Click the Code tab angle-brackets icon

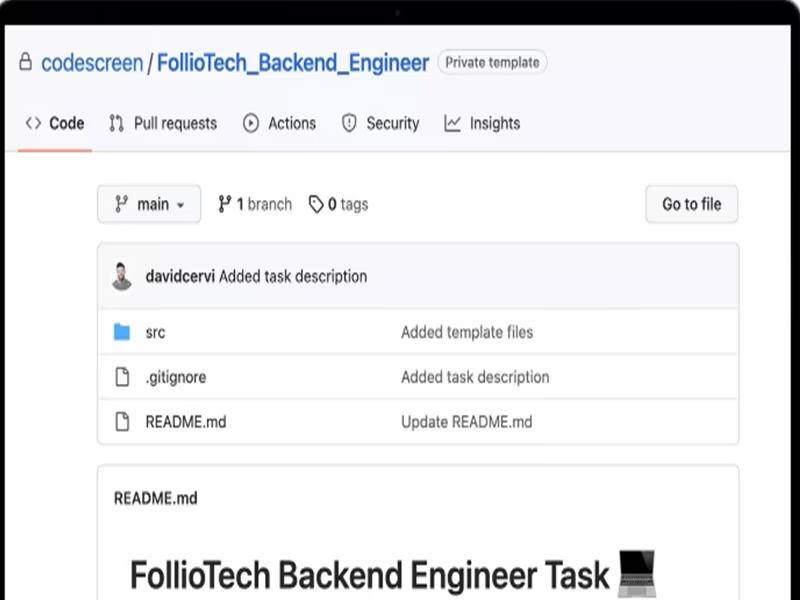pyautogui.click(x=33, y=123)
